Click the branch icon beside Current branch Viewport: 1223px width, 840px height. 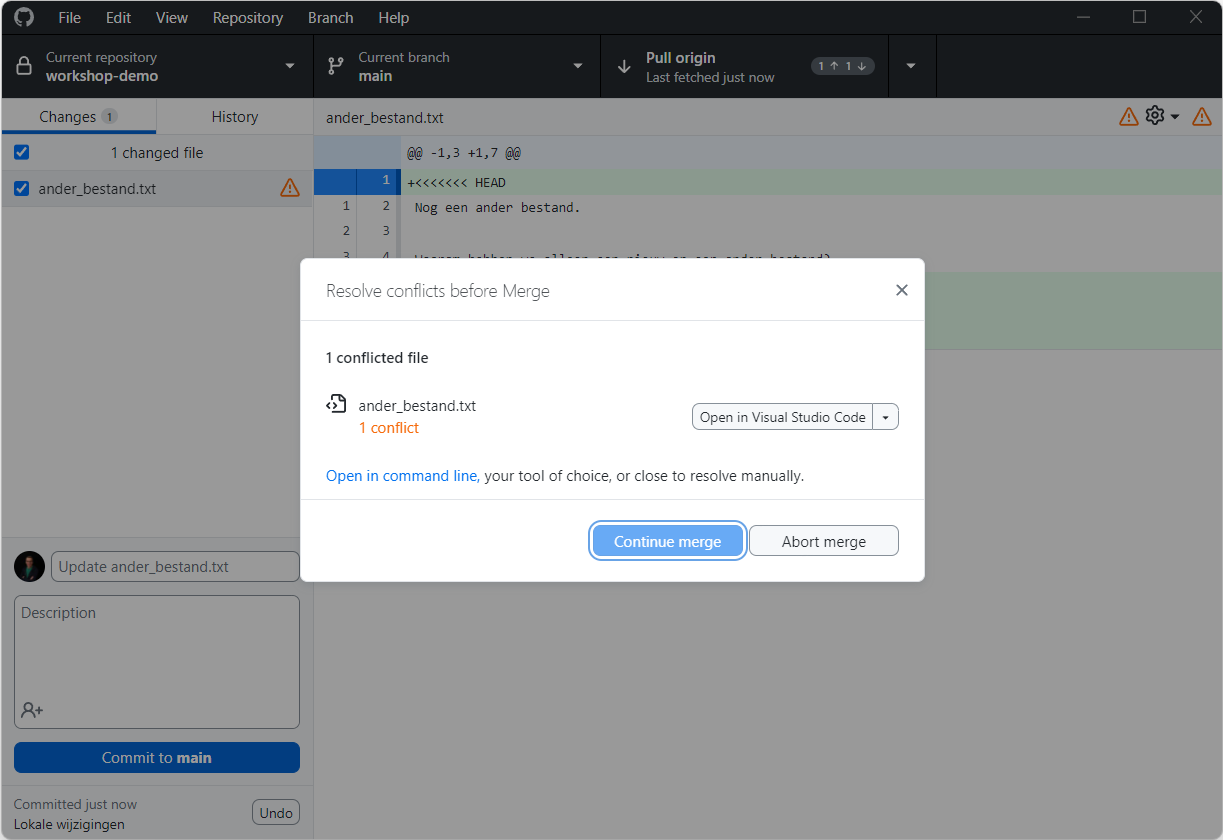tap(336, 66)
